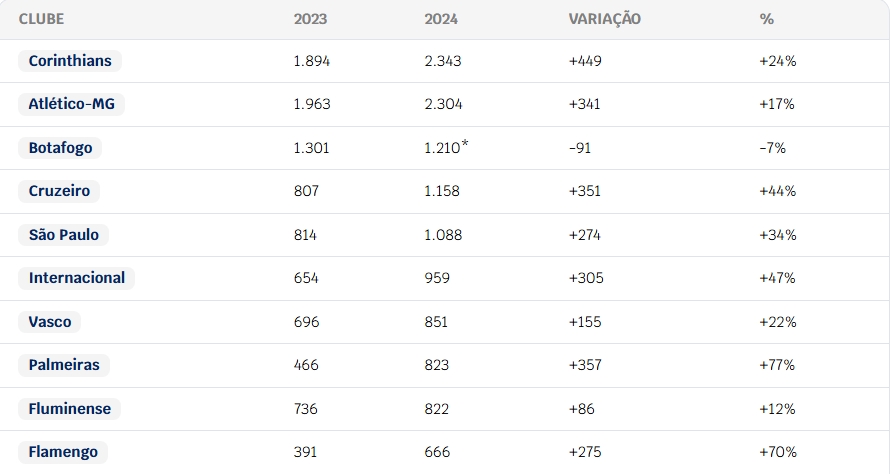Viewport: 891px width, 474px height.
Task: Click the Flamengo club tag
Action: (x=63, y=452)
